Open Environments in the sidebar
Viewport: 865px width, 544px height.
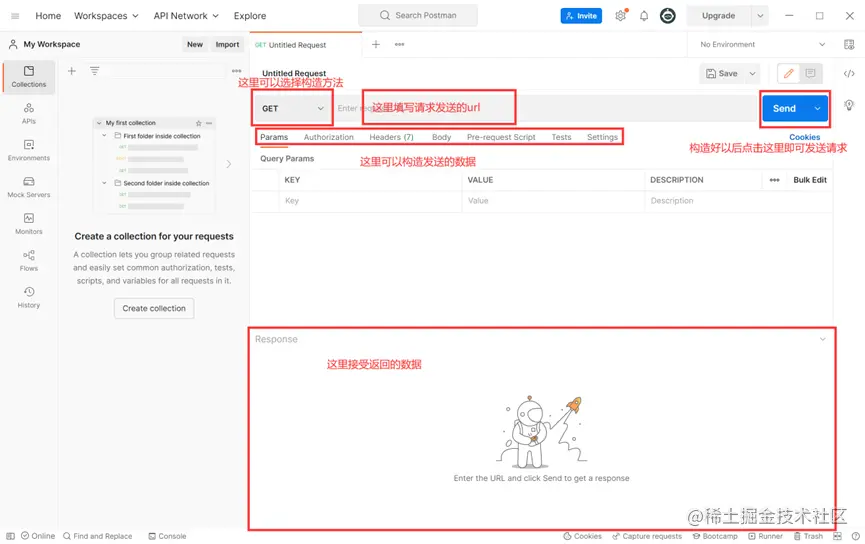pos(29,150)
